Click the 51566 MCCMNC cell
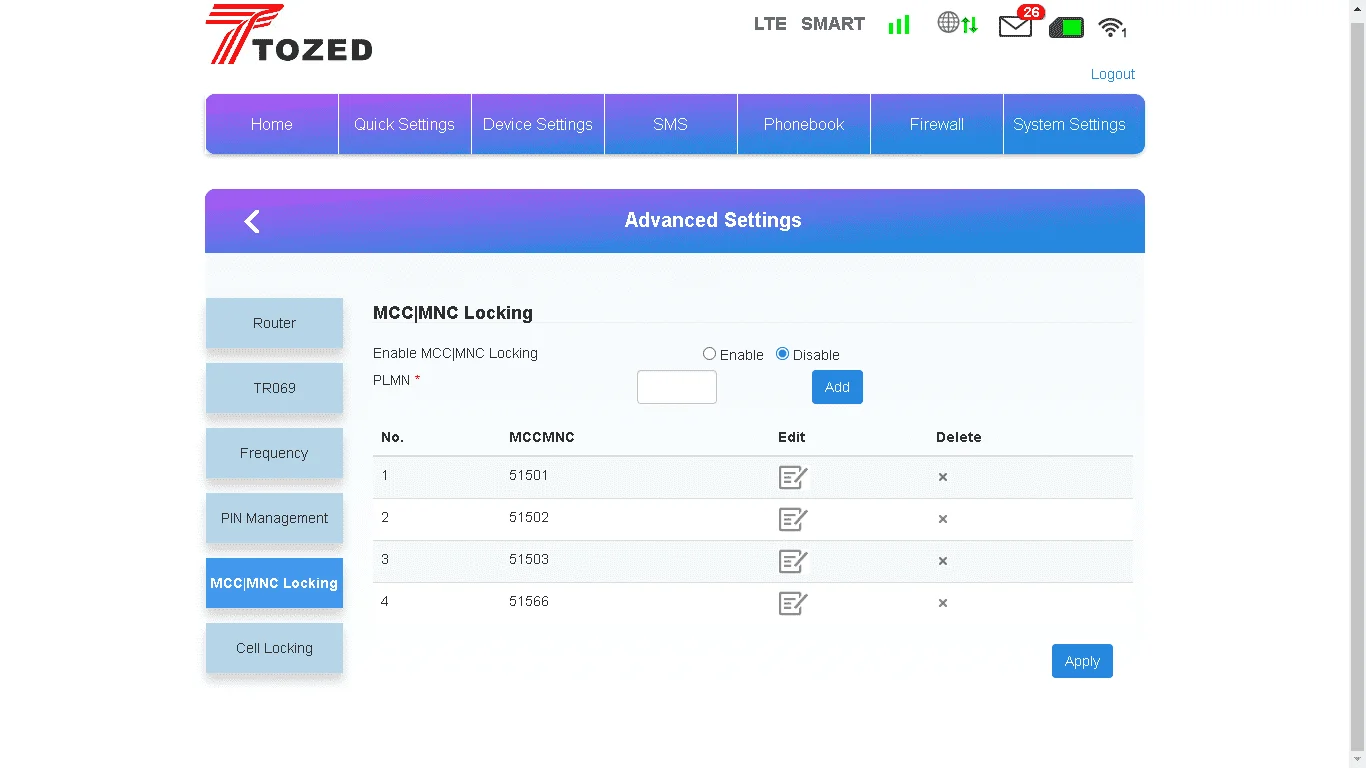This screenshot has height=768, width=1366. click(x=529, y=602)
